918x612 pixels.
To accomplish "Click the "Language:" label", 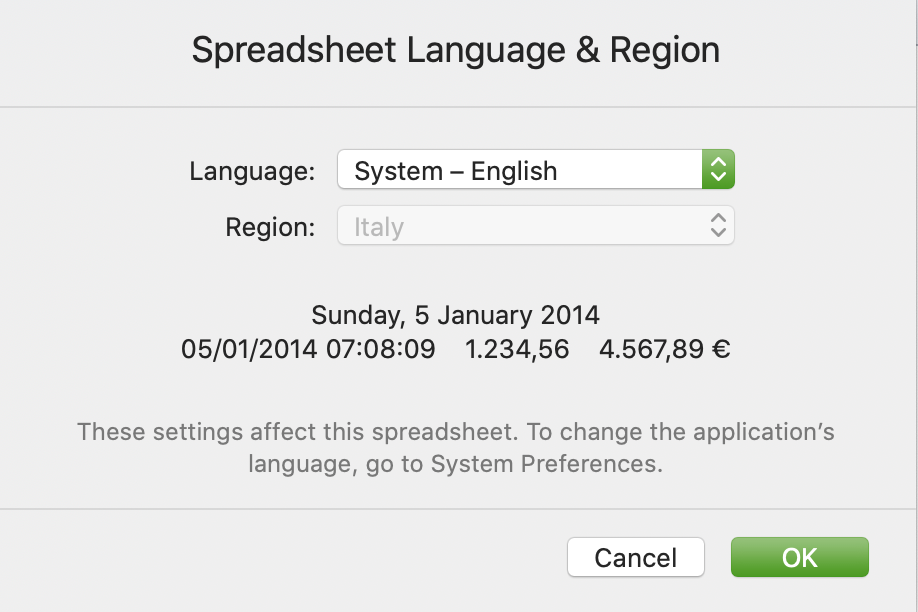I will 252,171.
